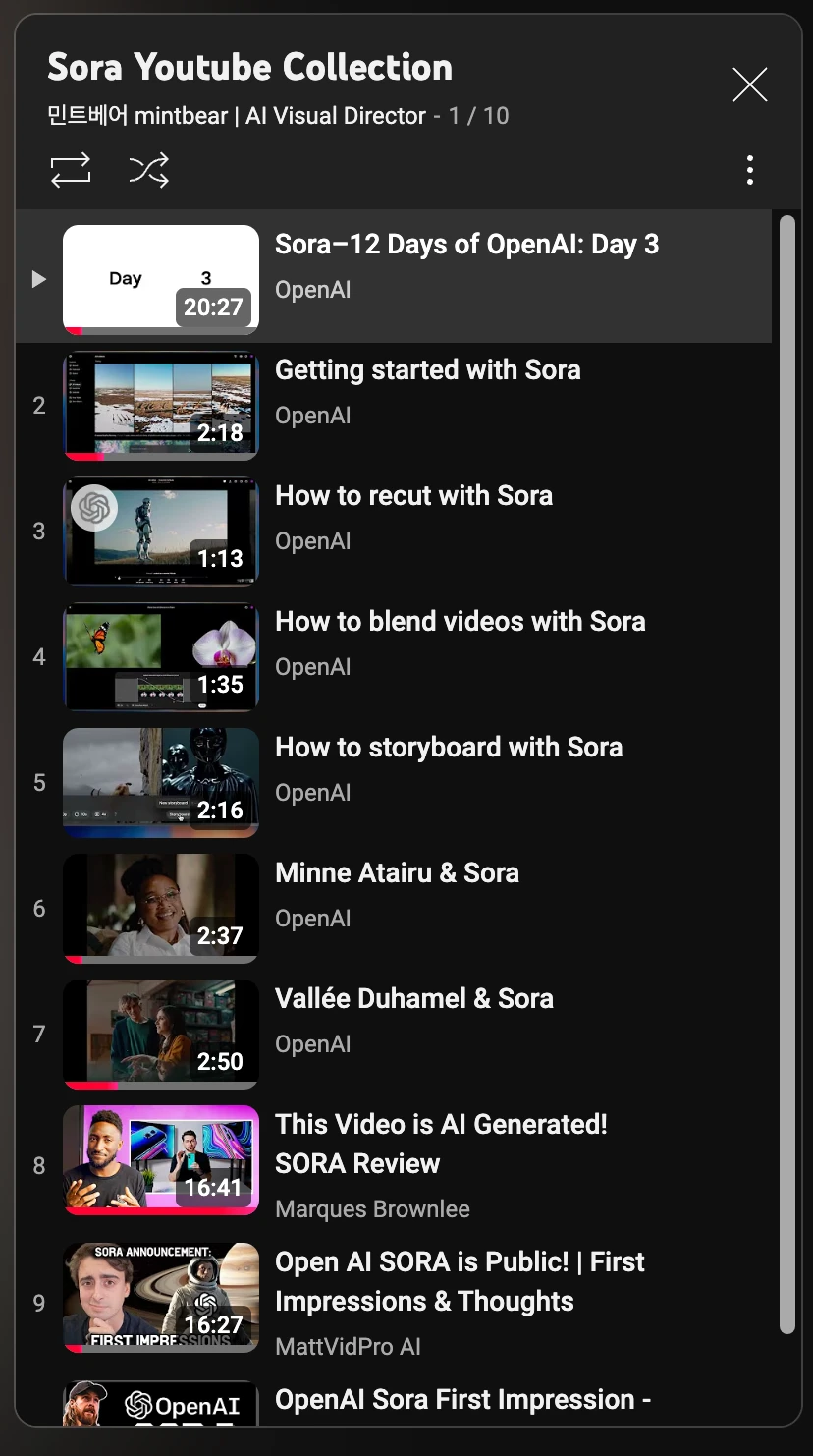Select the 'Minne Atairu & Sora' title
Viewport: 813px width, 1456px height.
(x=397, y=872)
